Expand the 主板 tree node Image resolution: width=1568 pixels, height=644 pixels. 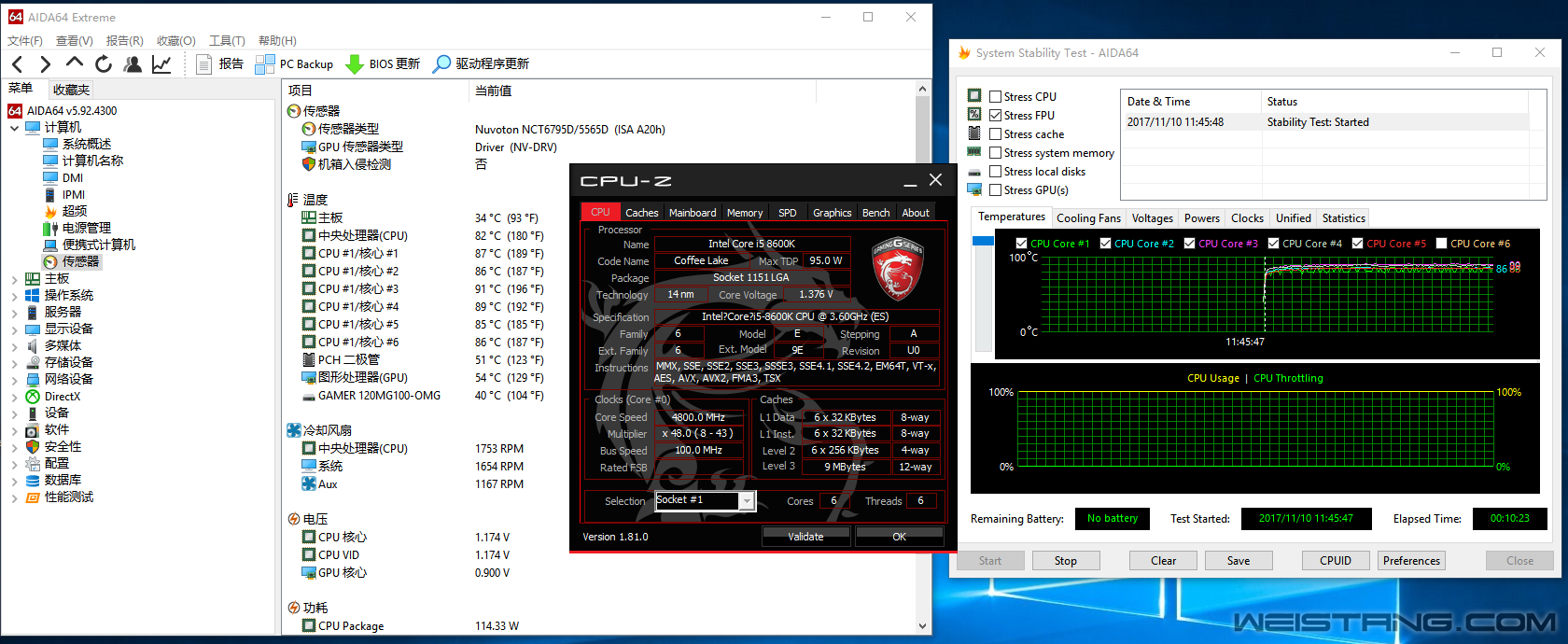point(14,279)
